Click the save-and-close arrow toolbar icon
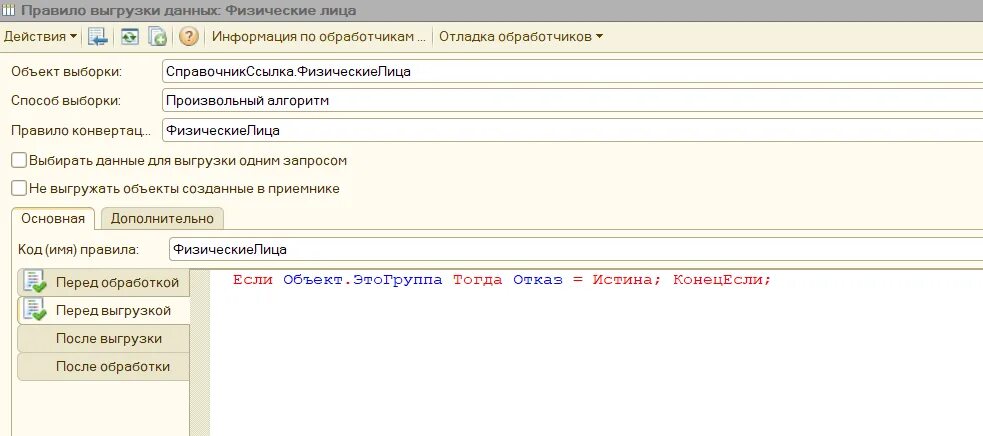983x436 pixels. (98, 36)
